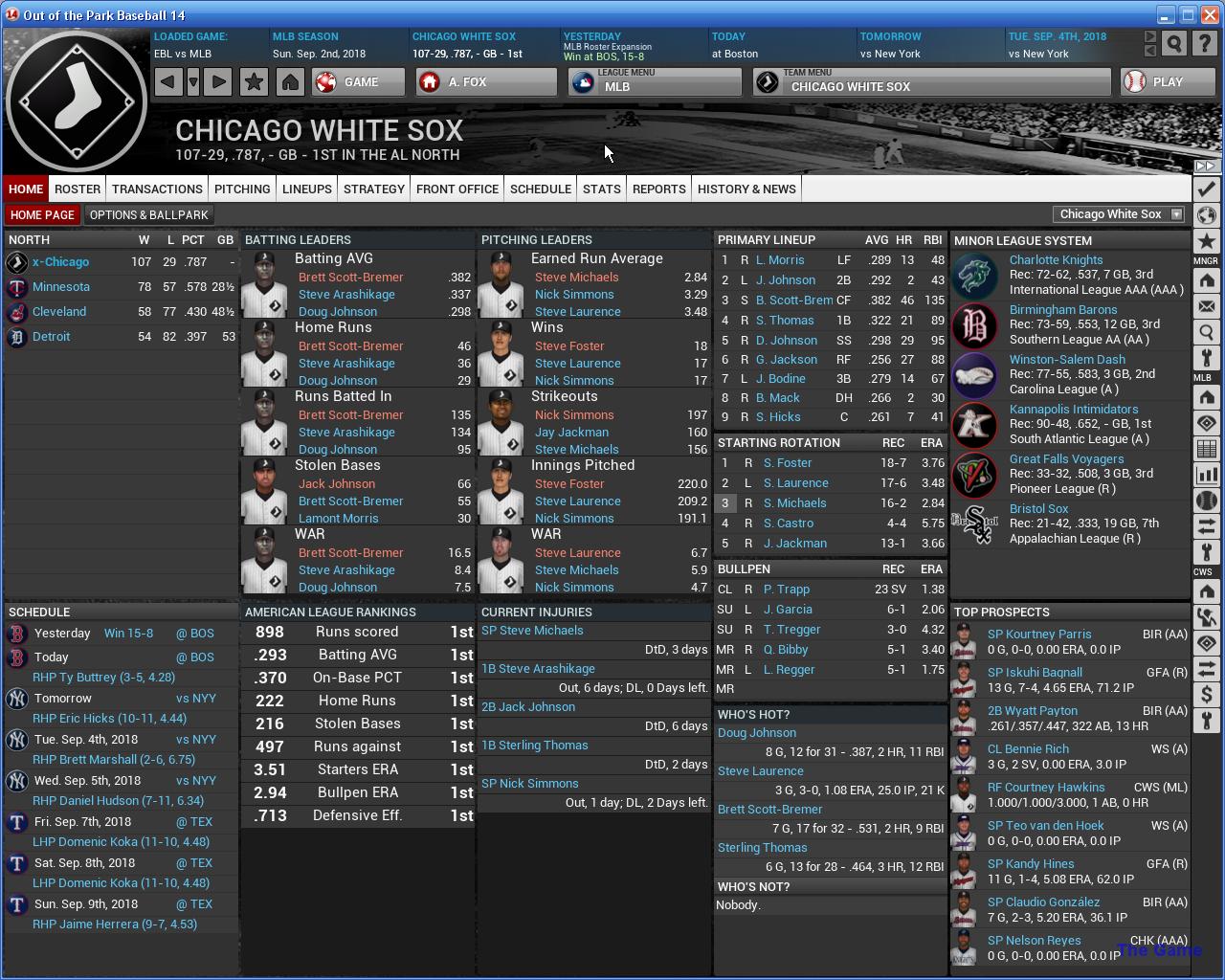Click the back navigation arrow
Viewport: 1225px width, 980px height.
point(167,82)
